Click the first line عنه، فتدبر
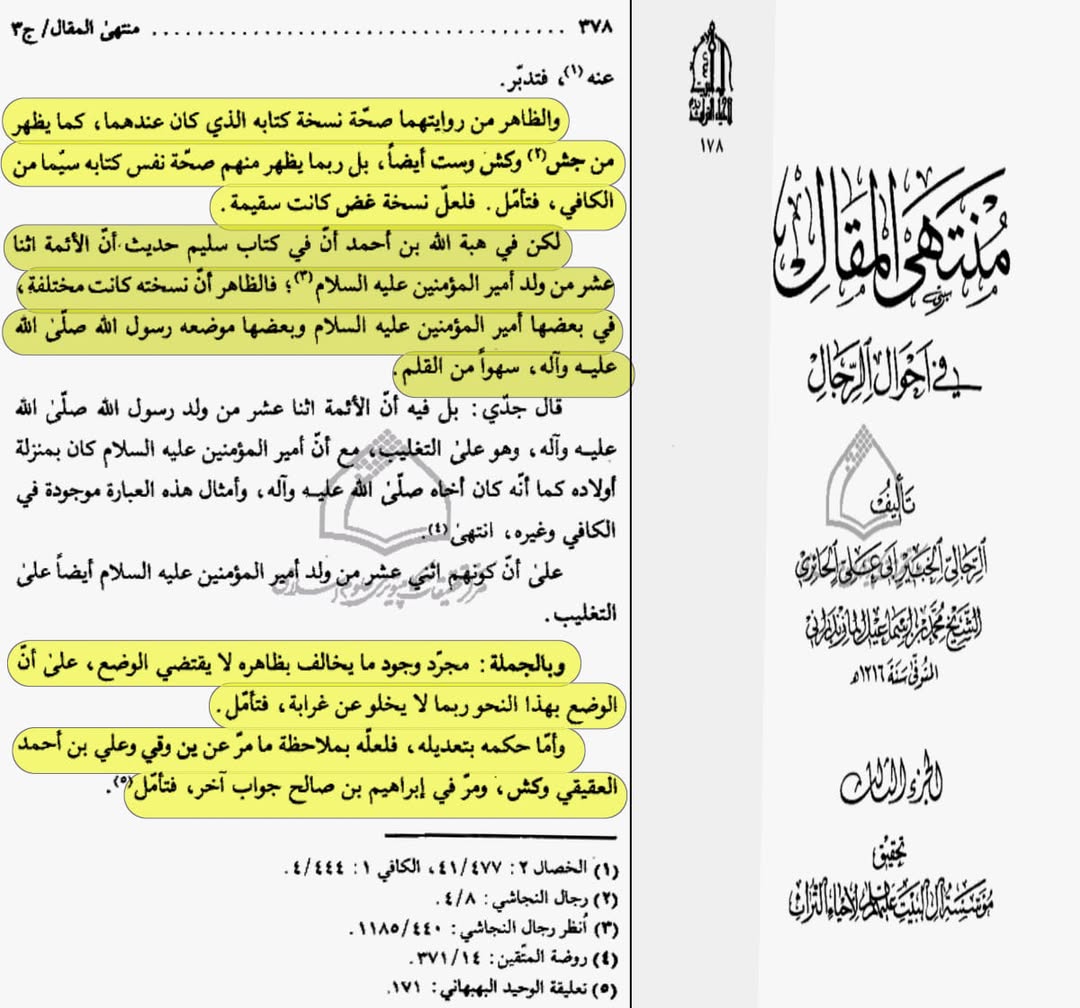This screenshot has width=1080, height=1008. (559, 78)
